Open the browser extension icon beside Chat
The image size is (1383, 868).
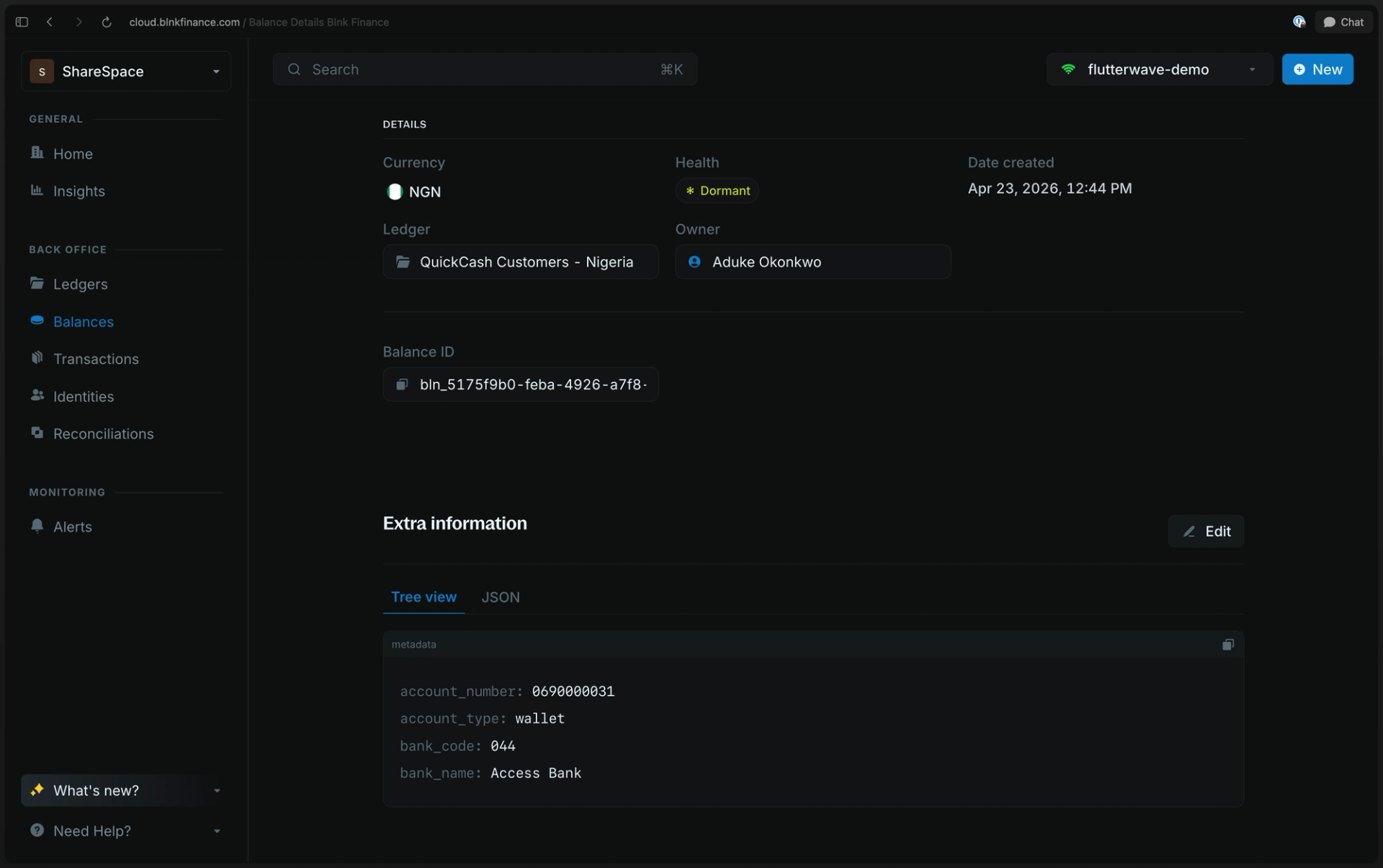point(1299,22)
